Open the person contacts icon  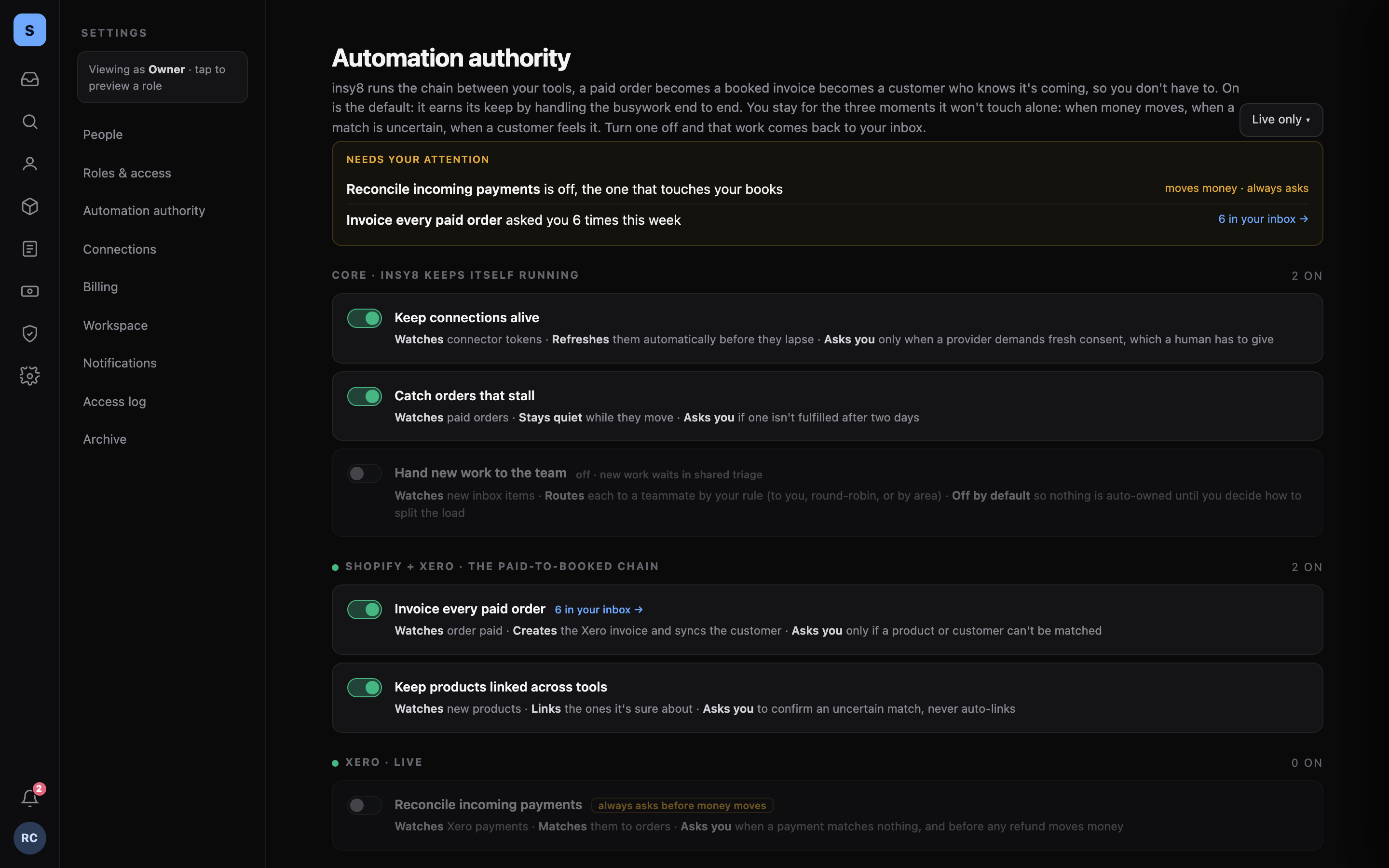(x=30, y=164)
